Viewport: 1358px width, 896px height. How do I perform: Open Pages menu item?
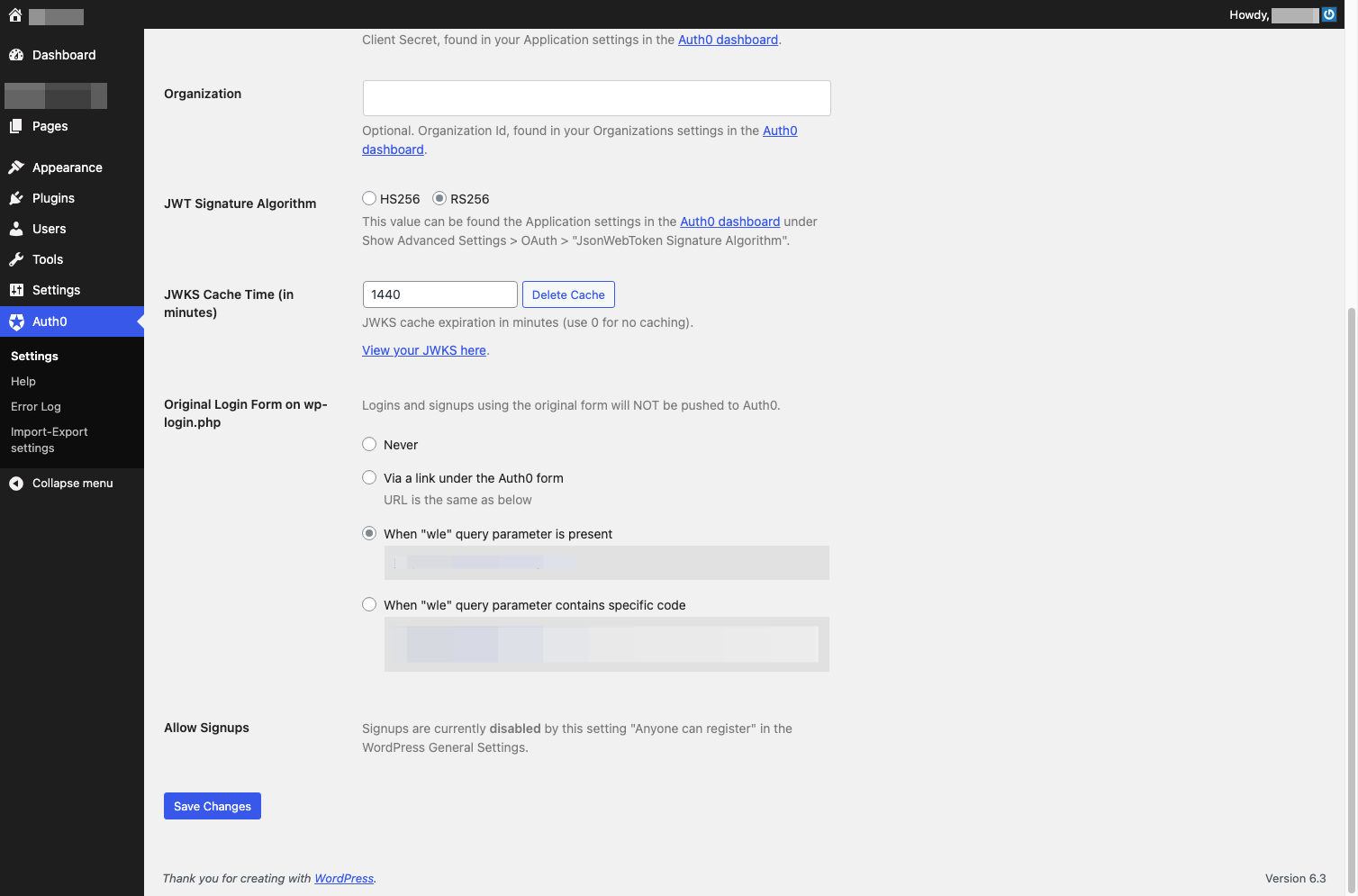(72, 126)
